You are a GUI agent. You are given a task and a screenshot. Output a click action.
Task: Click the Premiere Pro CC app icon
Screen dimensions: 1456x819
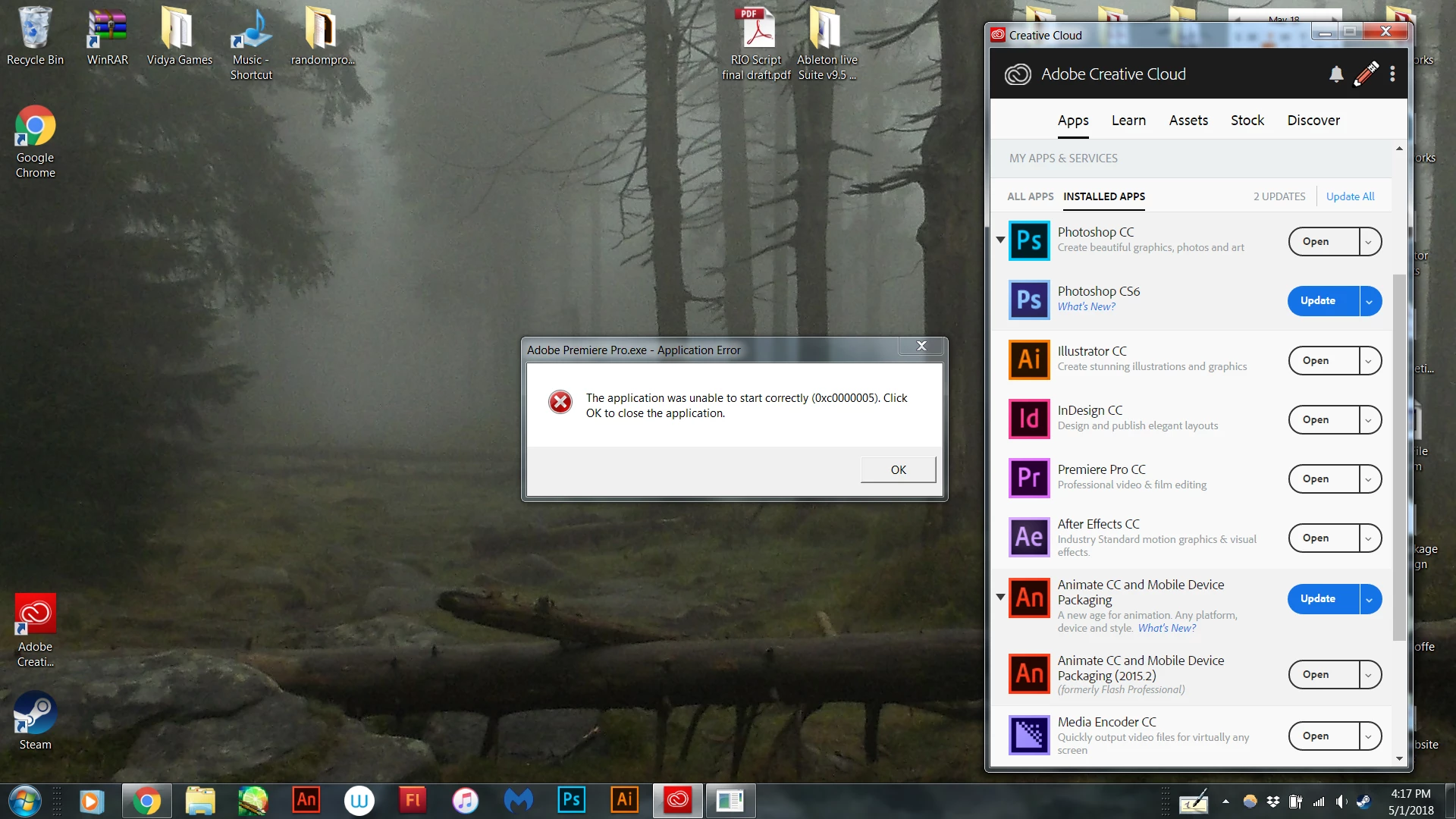coord(1029,478)
